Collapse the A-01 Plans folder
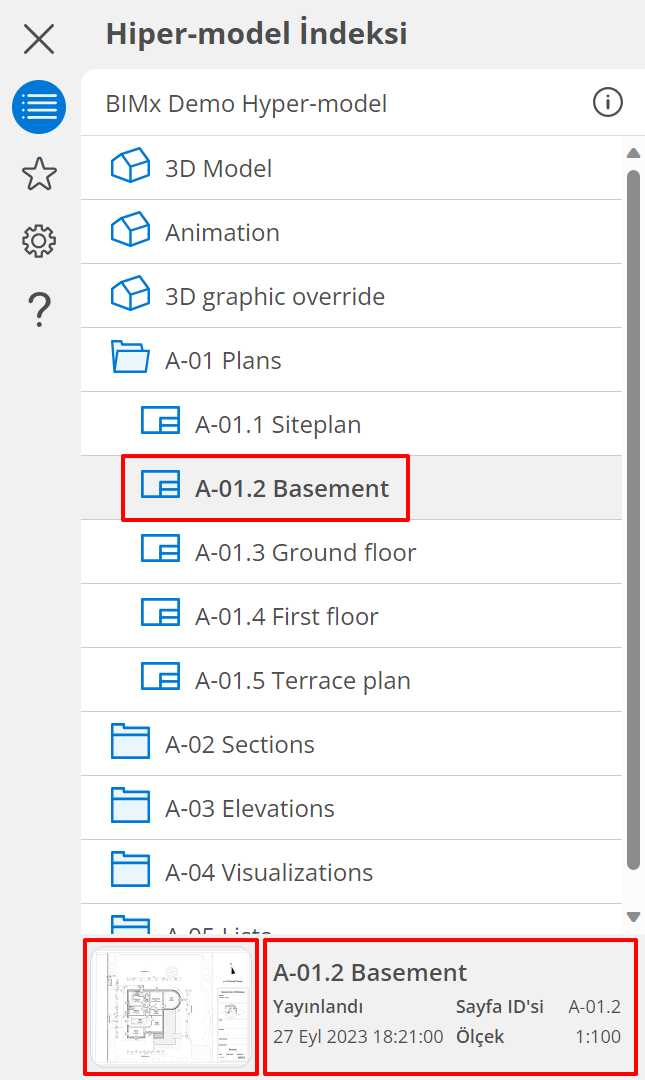 point(130,360)
